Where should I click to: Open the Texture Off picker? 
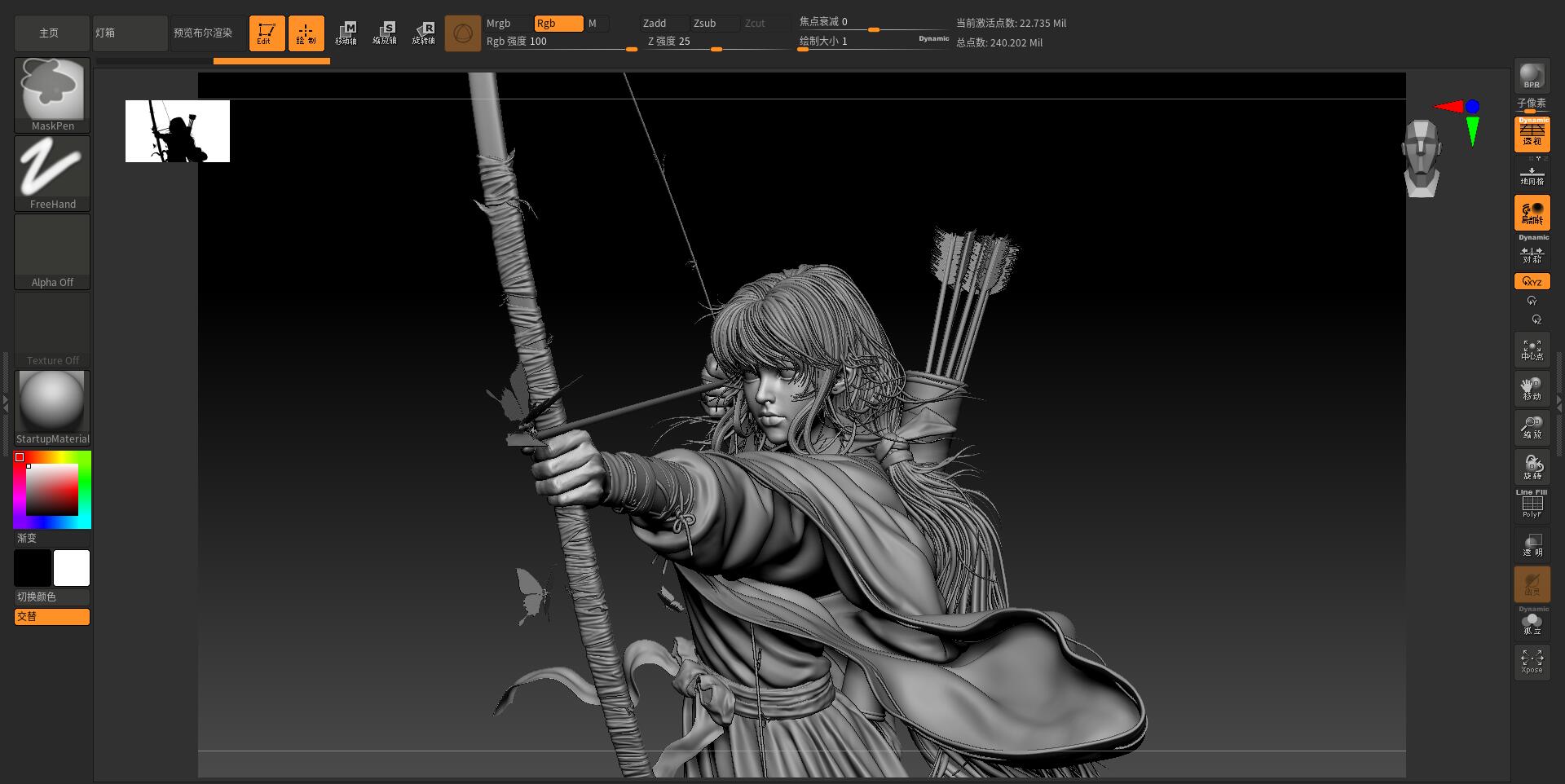pos(52,329)
